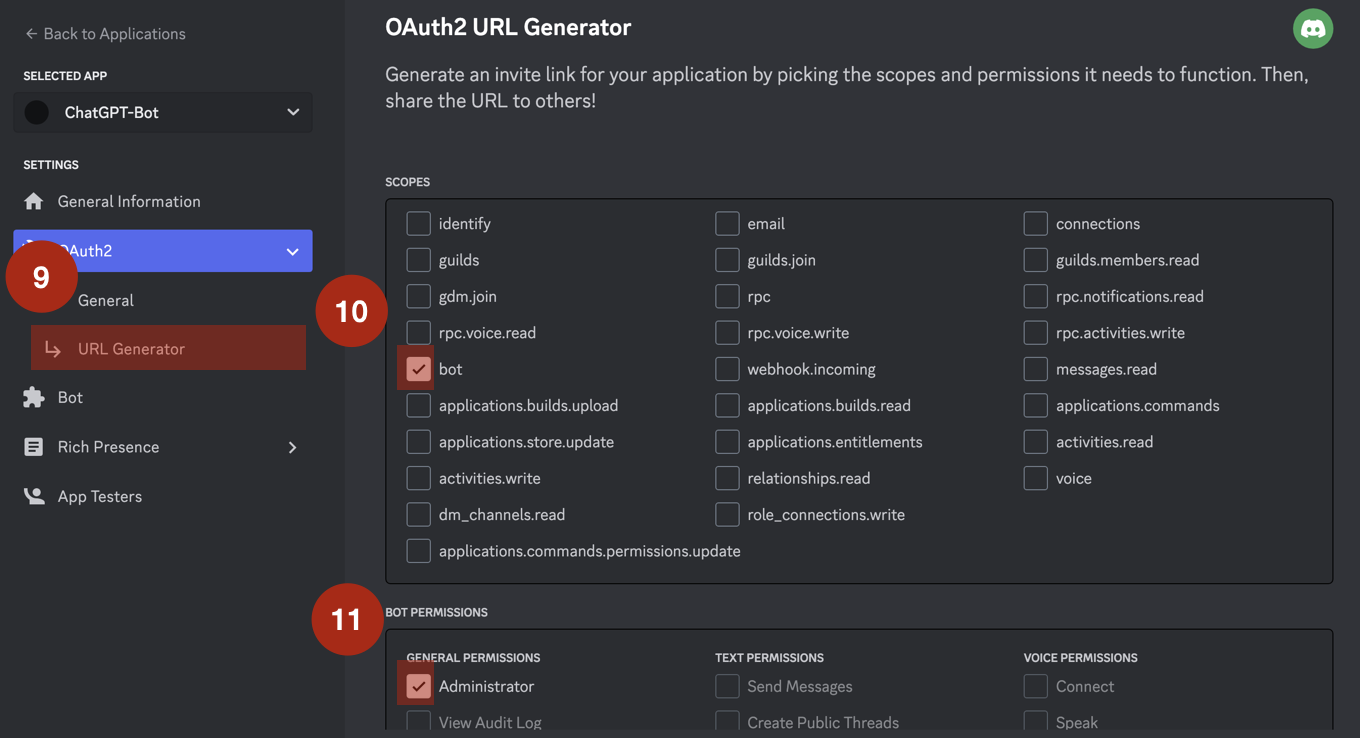The height and width of the screenshot is (738, 1360).
Task: Disable the Administrator permission
Action: [x=418, y=686]
